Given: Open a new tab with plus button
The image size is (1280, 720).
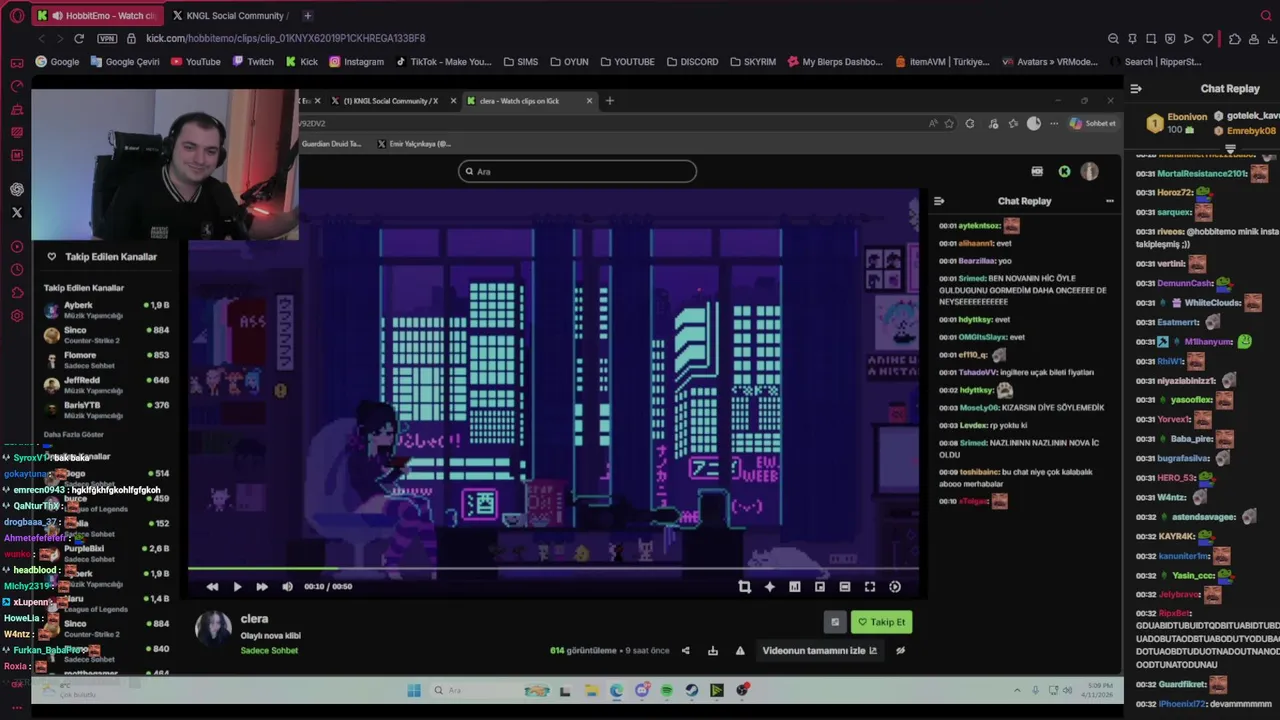Looking at the screenshot, I should coord(307,16).
